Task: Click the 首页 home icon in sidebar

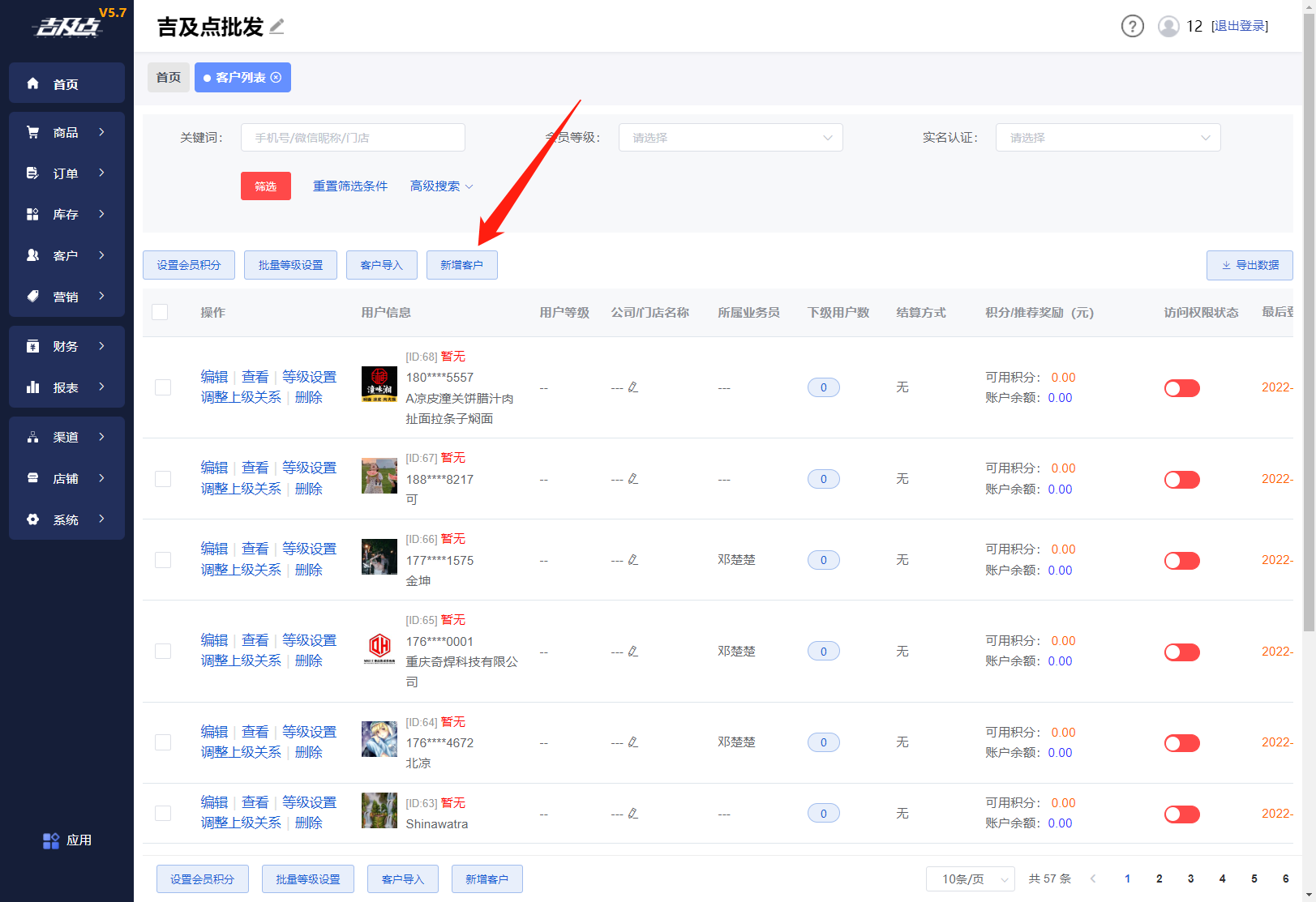Action: tap(33, 83)
